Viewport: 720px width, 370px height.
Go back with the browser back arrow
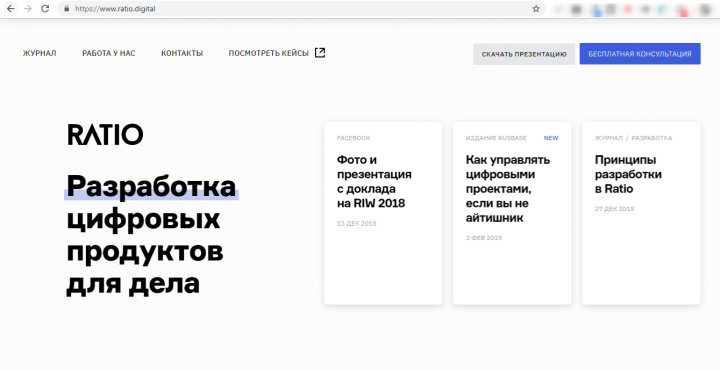click(x=11, y=9)
